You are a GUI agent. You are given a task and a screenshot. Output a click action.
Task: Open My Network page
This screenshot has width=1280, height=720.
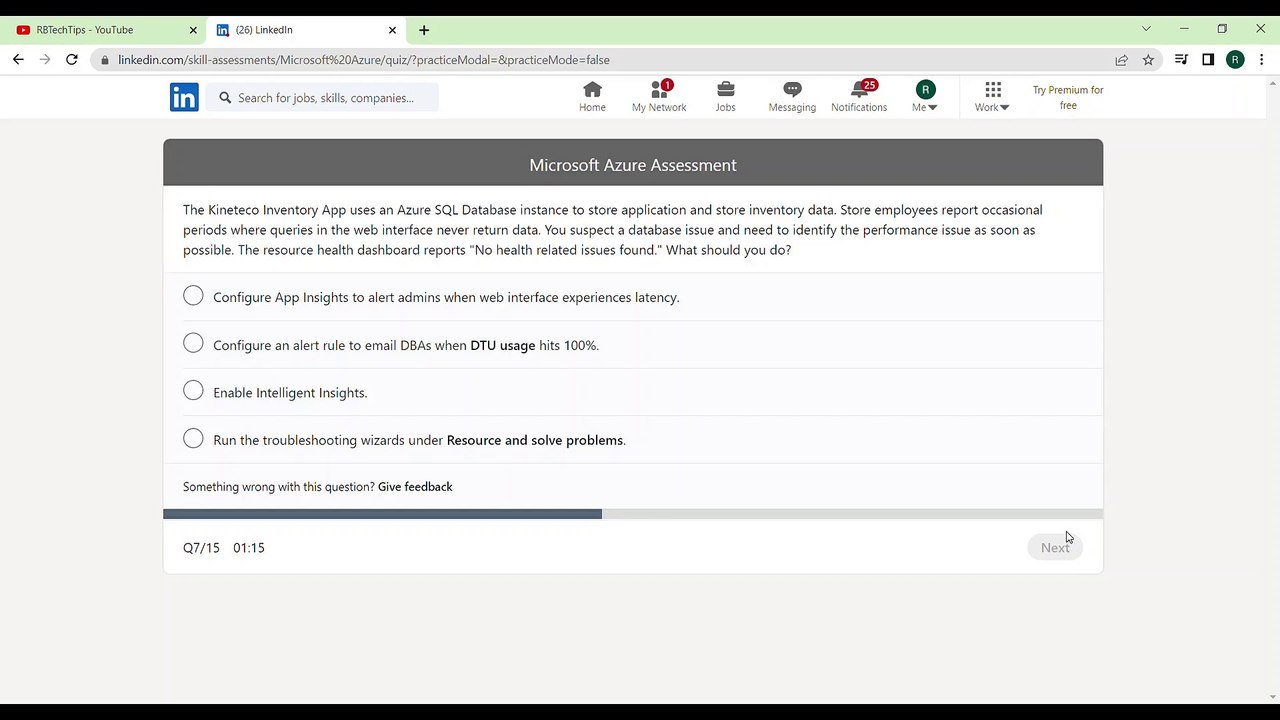(659, 97)
